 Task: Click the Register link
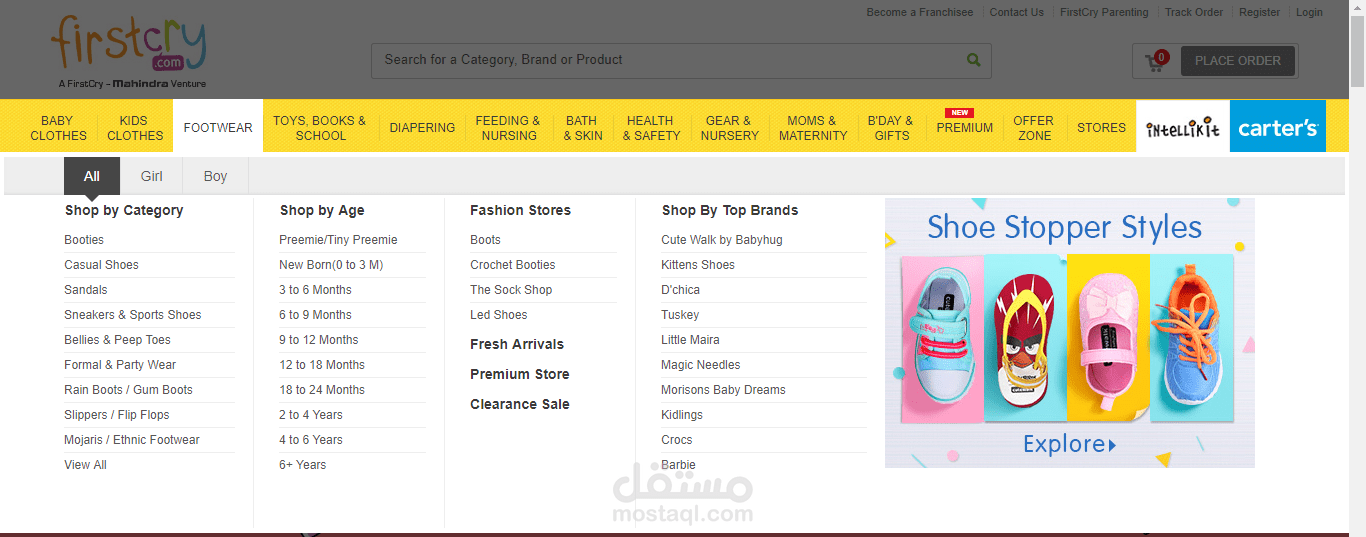pos(1259,12)
